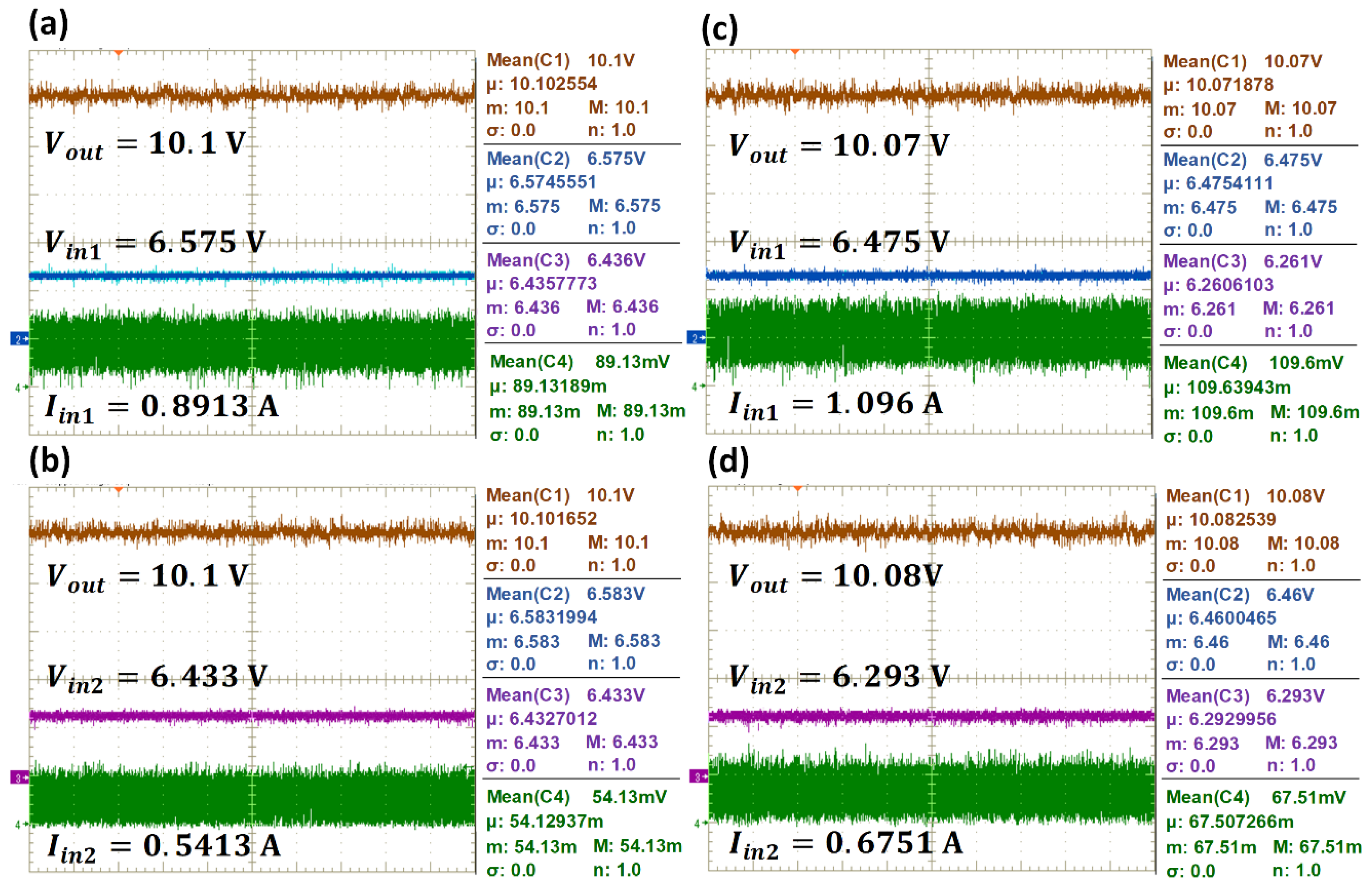Click the orange trigger marker in panel (d)
This screenshot has height=887, width=1372.
click(x=798, y=488)
